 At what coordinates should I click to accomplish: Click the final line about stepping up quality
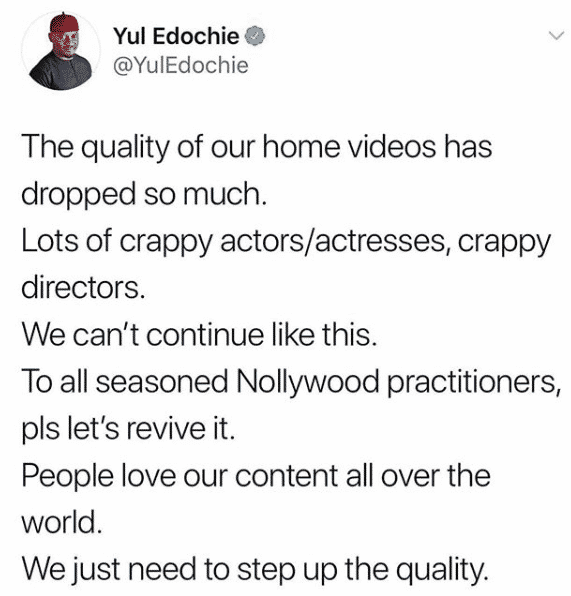[x=255, y=570]
